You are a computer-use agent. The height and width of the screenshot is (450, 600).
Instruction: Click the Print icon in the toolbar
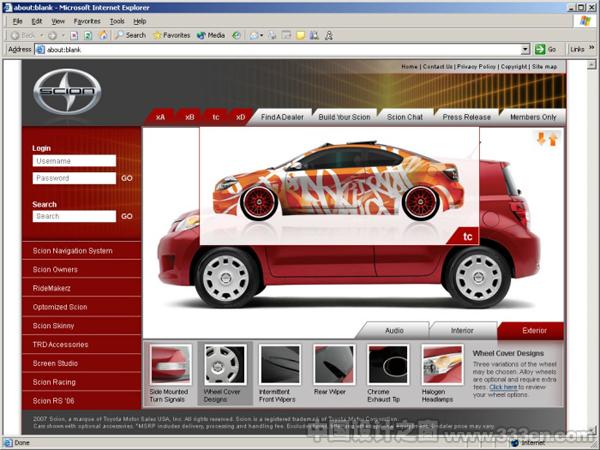(x=272, y=36)
